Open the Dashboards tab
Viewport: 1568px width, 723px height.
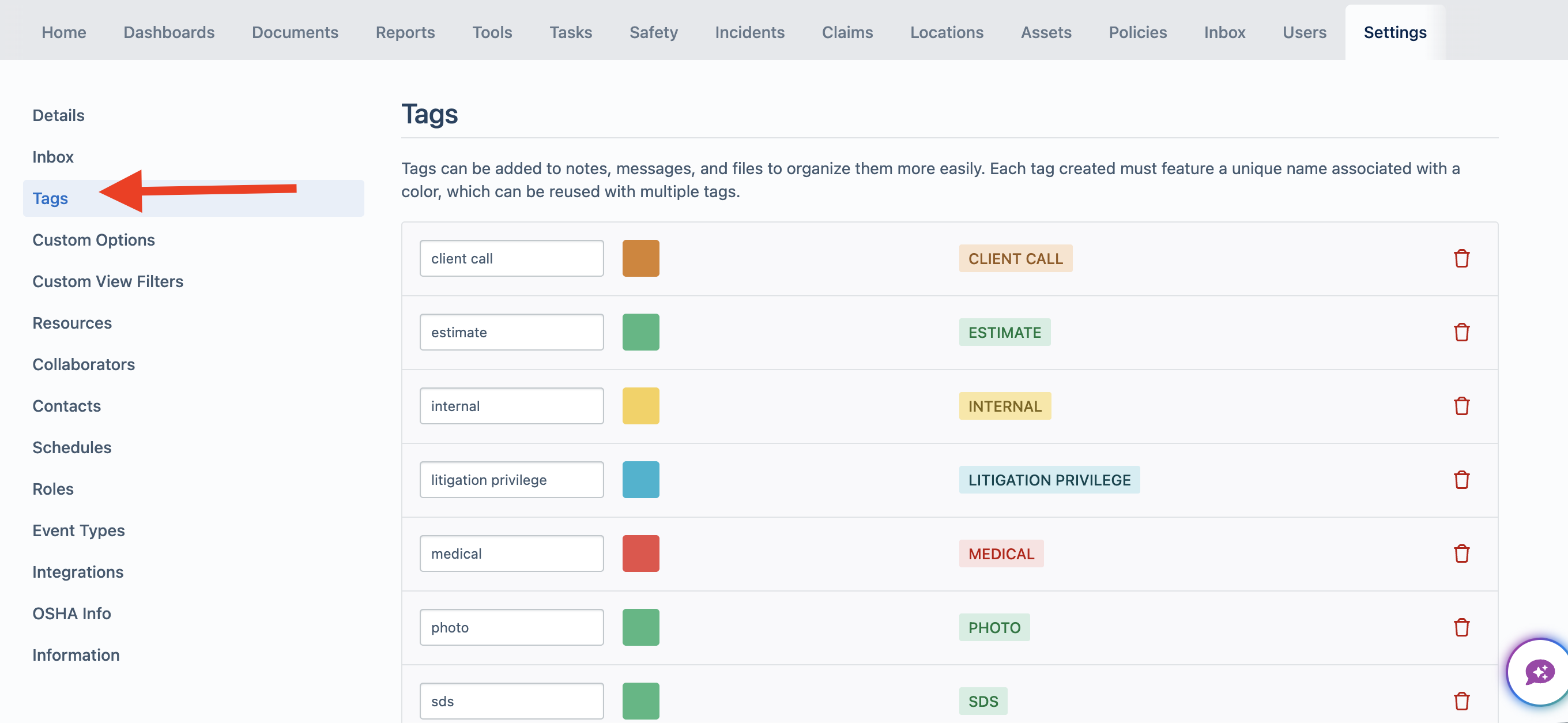[168, 32]
